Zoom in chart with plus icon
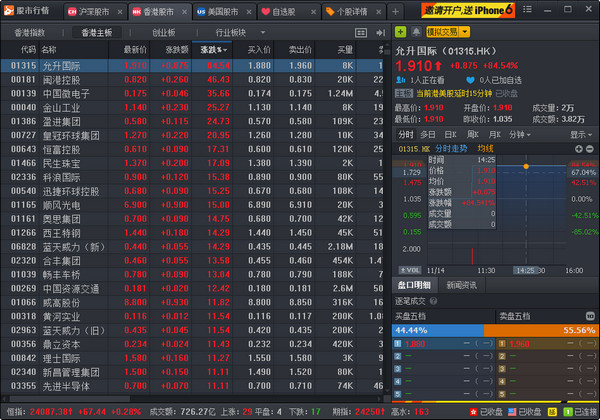 click(x=577, y=149)
